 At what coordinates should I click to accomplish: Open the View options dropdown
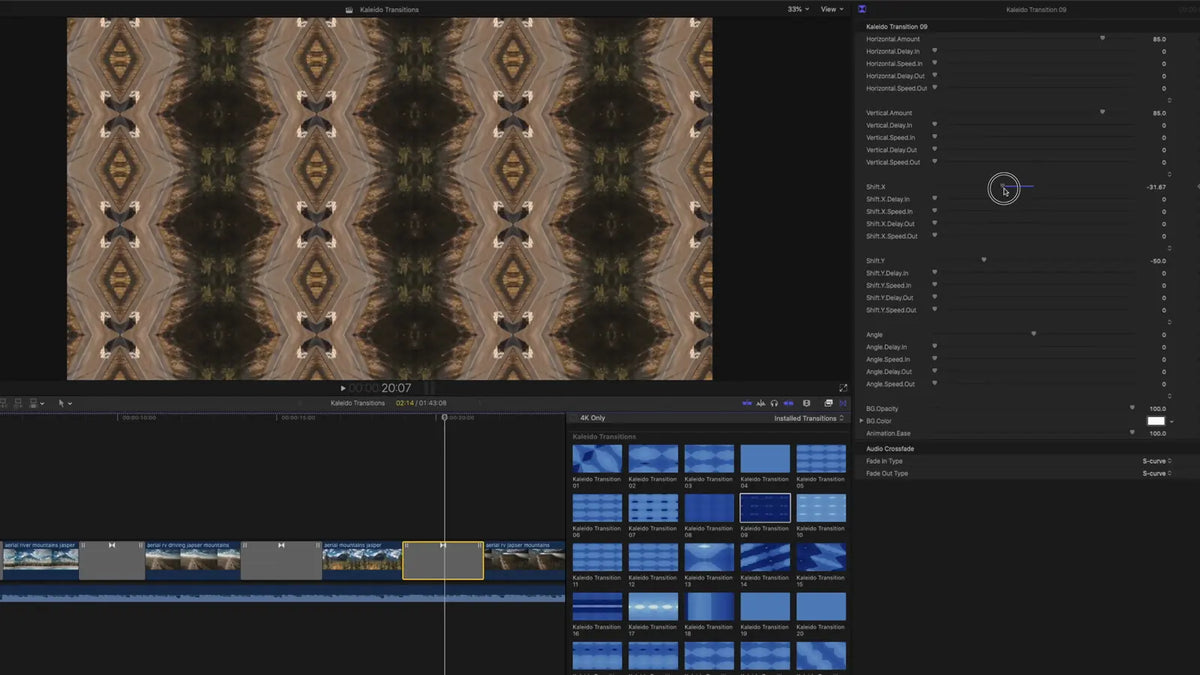coord(832,9)
